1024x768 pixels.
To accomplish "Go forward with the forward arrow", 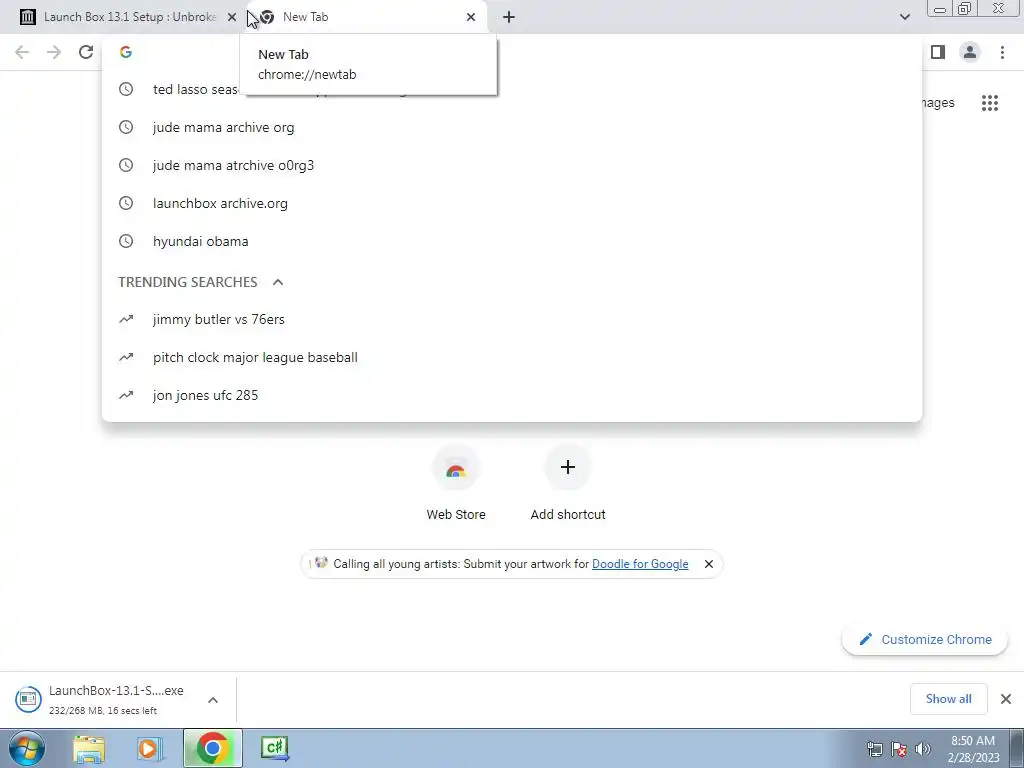I will click(54, 52).
